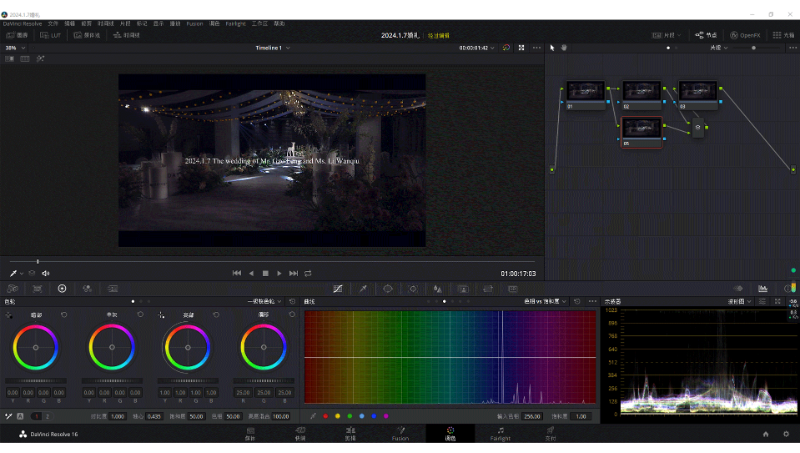This screenshot has height=453, width=800.
Task: Open the Color Match palette
Action: pos(37,289)
